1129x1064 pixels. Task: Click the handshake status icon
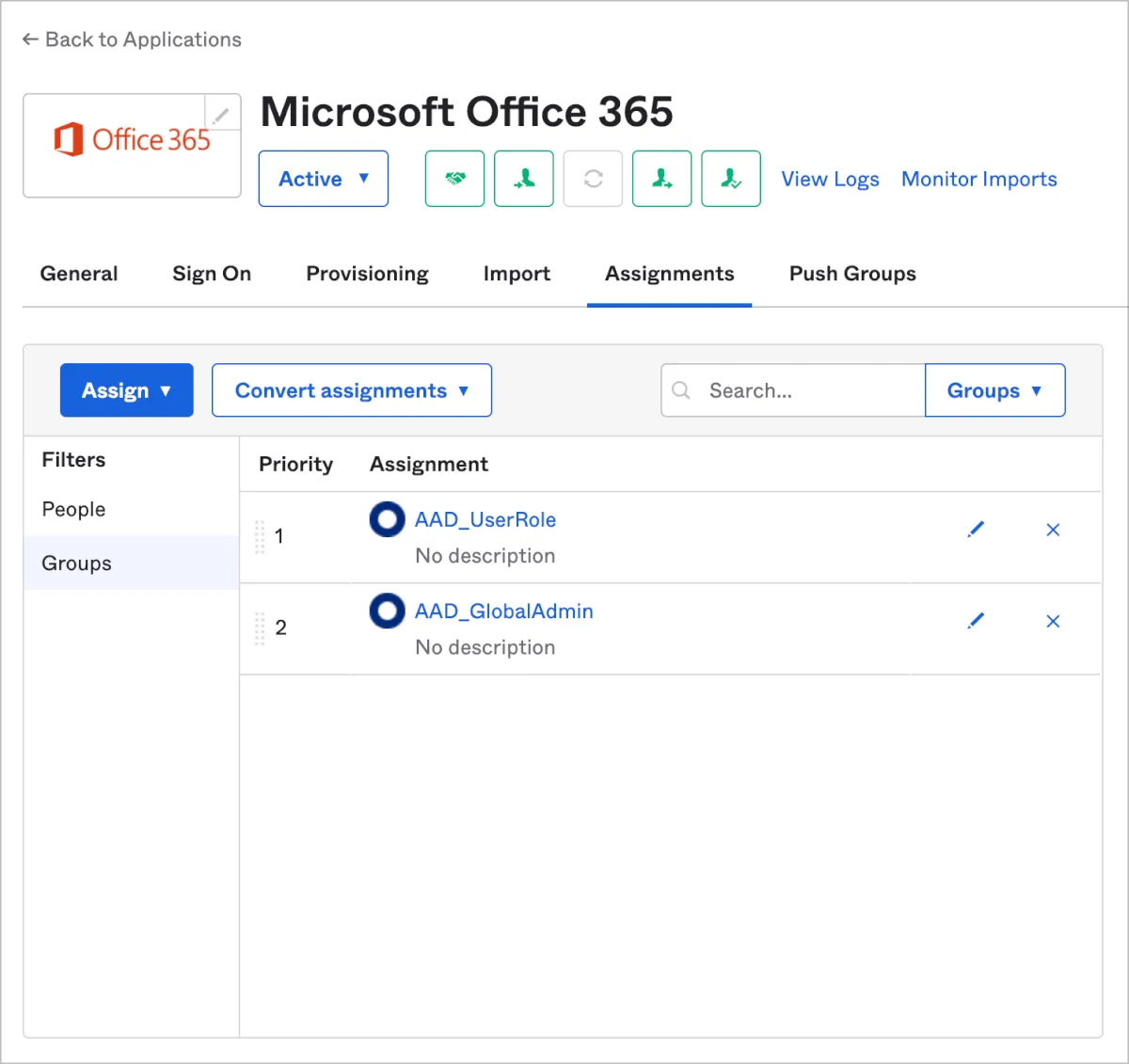(x=454, y=179)
